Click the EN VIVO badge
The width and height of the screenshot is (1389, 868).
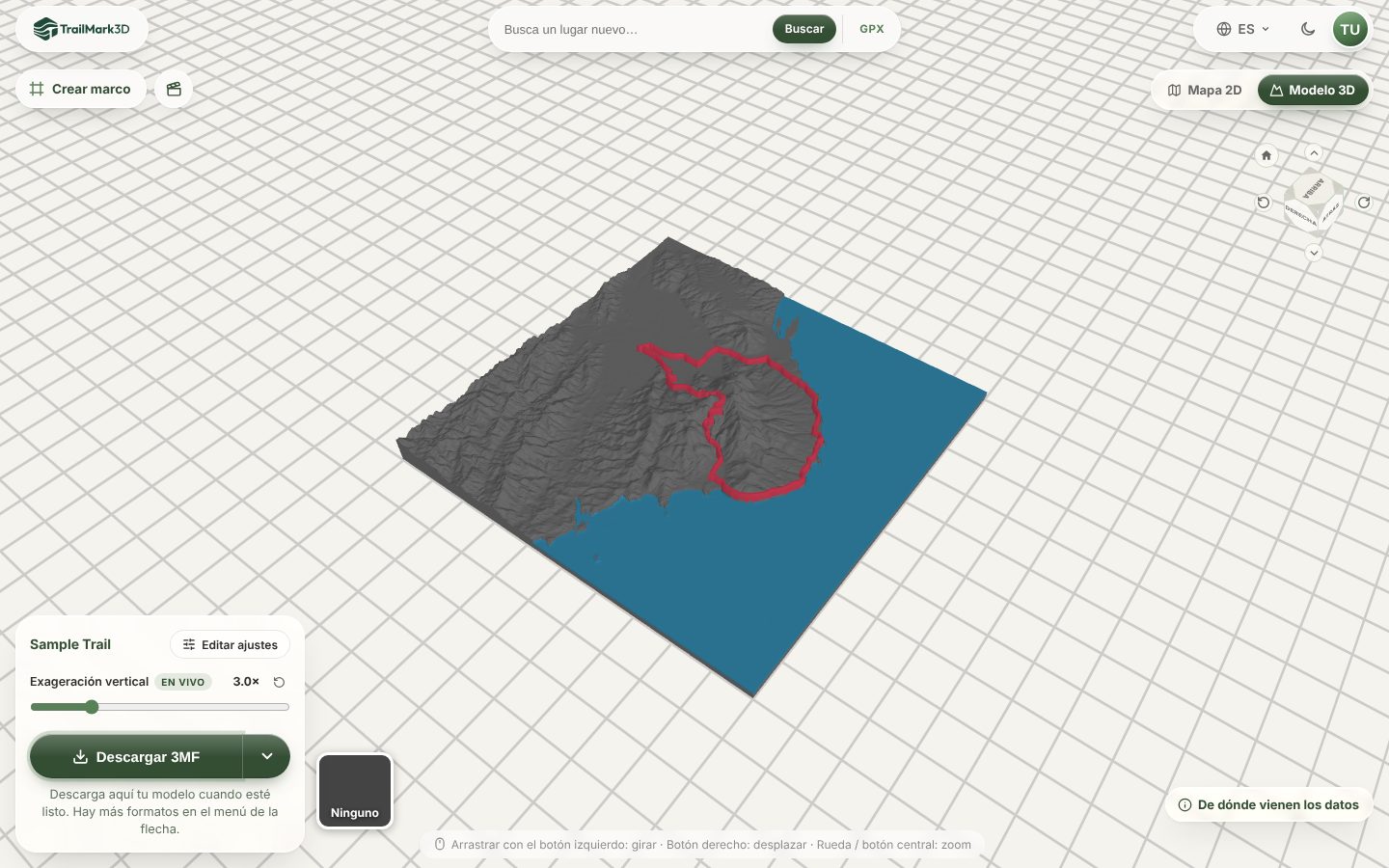(x=183, y=682)
